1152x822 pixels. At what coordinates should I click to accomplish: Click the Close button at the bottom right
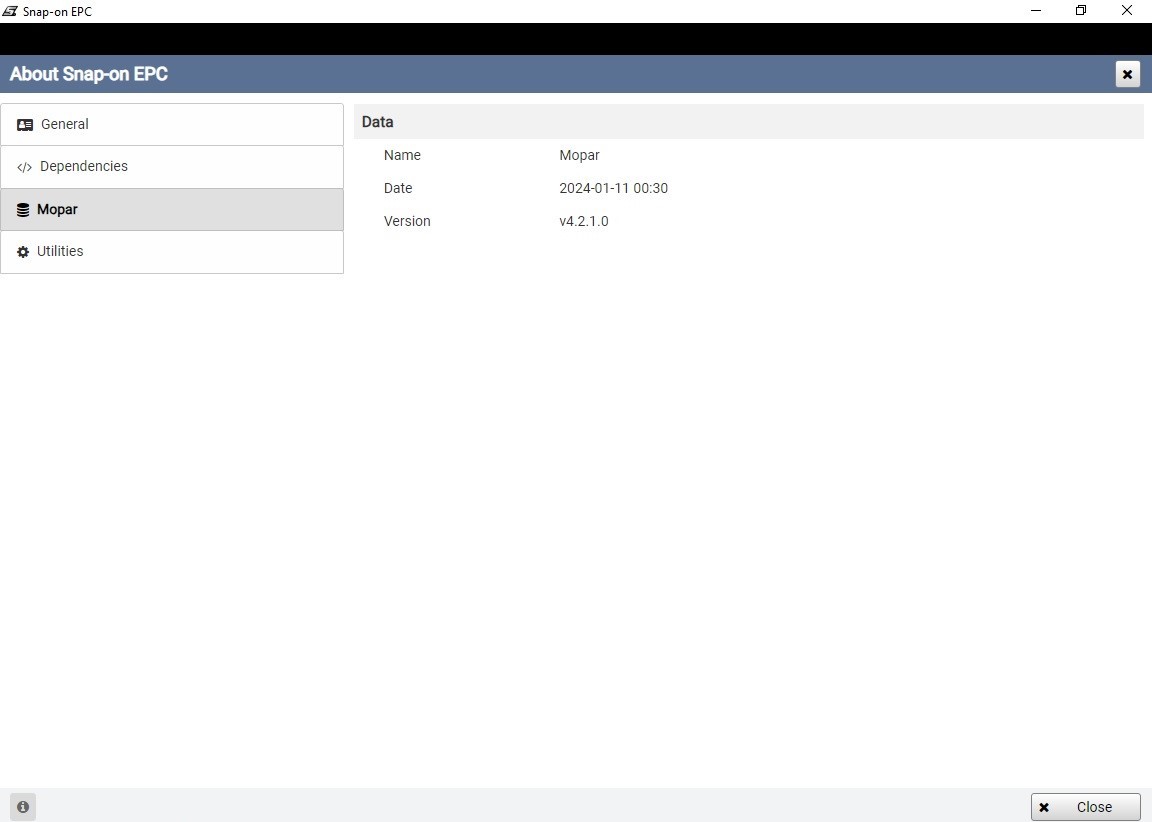tap(1085, 807)
